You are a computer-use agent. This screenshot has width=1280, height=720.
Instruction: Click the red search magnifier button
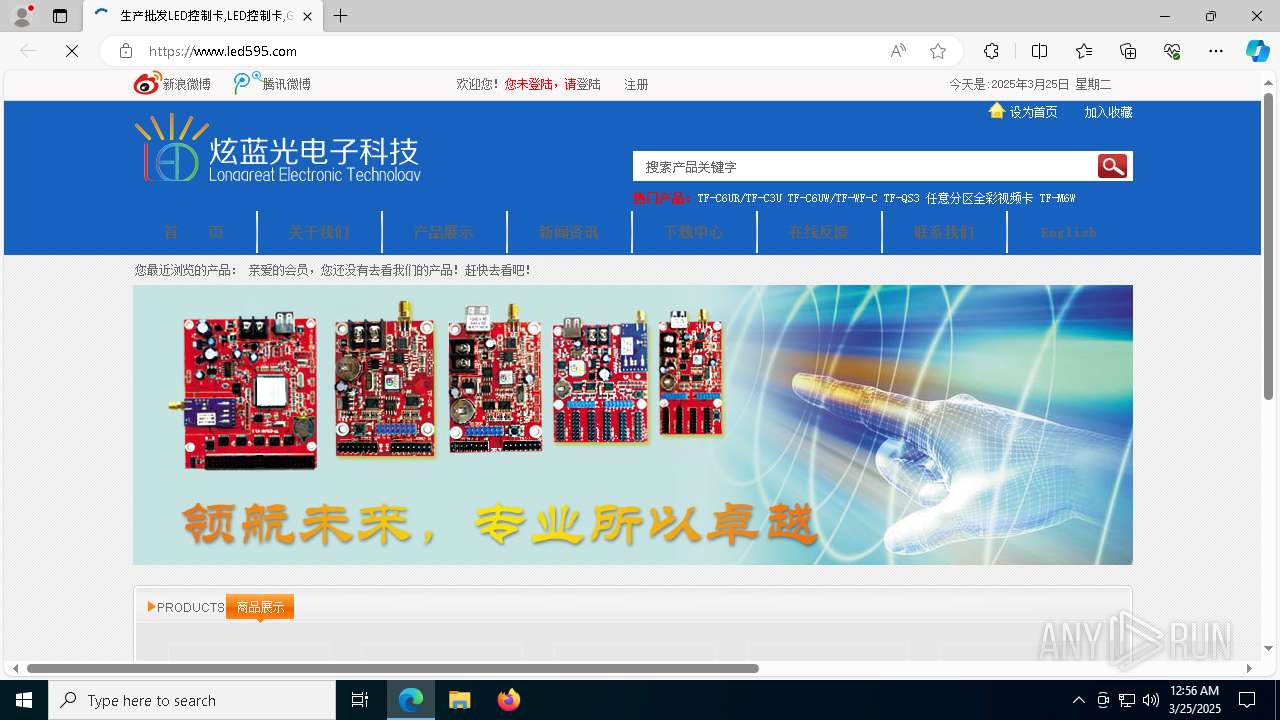[1112, 166]
